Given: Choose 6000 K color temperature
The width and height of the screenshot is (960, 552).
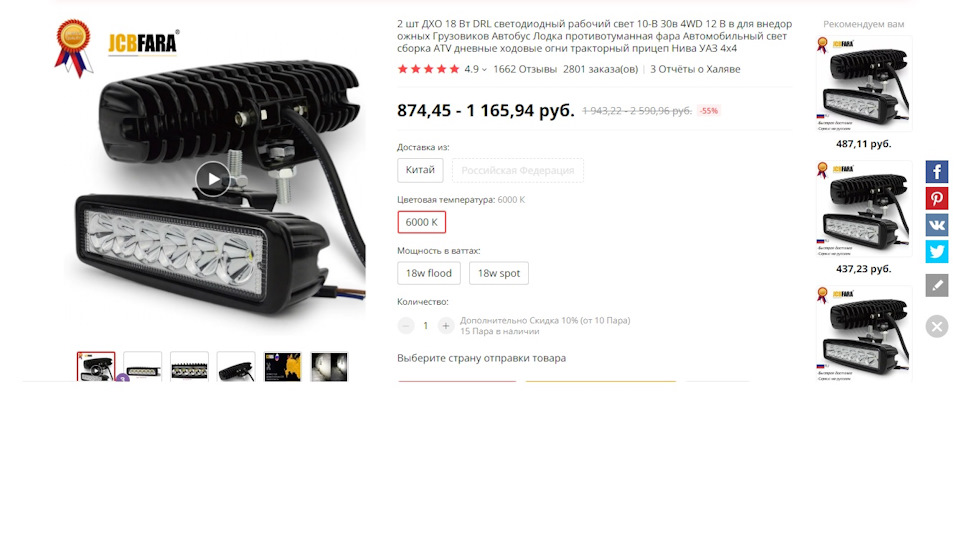Looking at the screenshot, I should (421, 222).
